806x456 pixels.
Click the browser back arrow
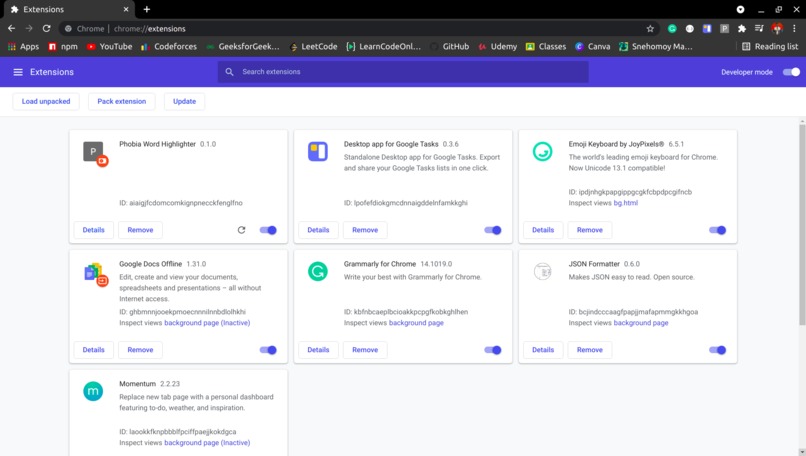point(11,29)
